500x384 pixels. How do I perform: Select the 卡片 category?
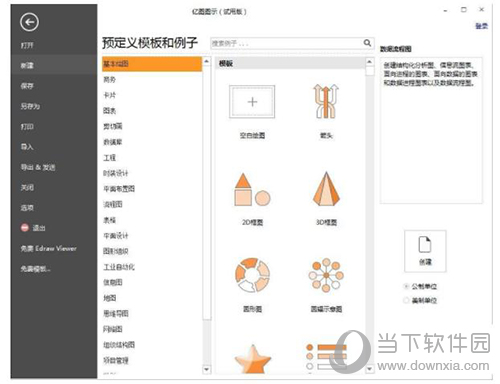tap(109, 95)
